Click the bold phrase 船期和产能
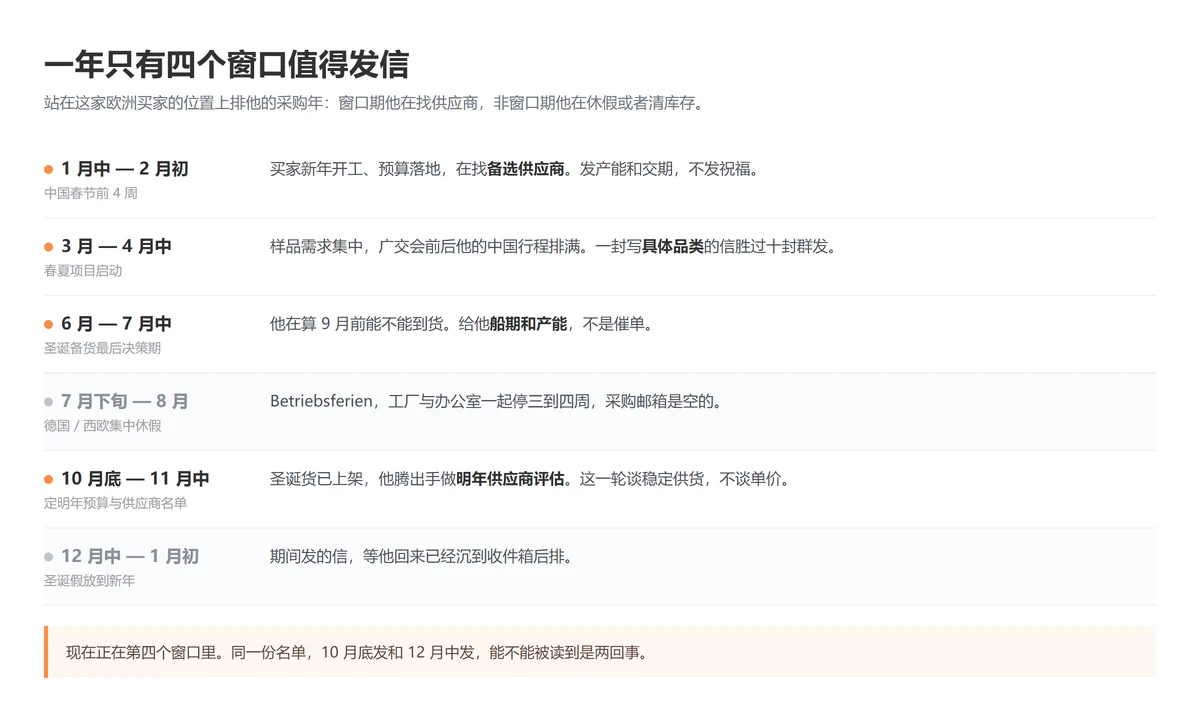Image resolution: width=1200 pixels, height=713 pixels. click(x=528, y=324)
